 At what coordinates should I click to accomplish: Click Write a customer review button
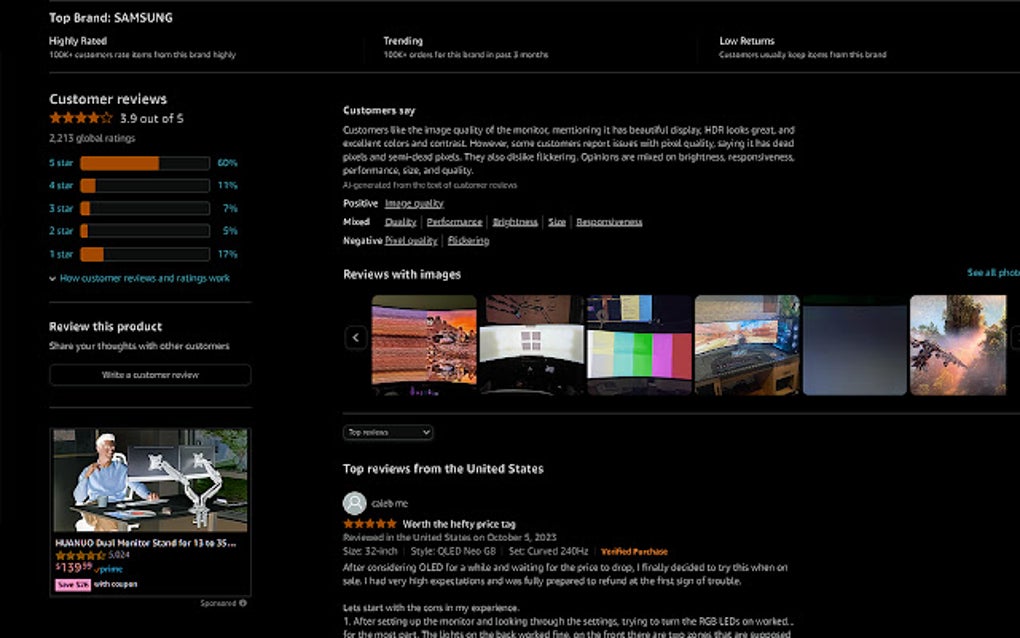[150, 375]
